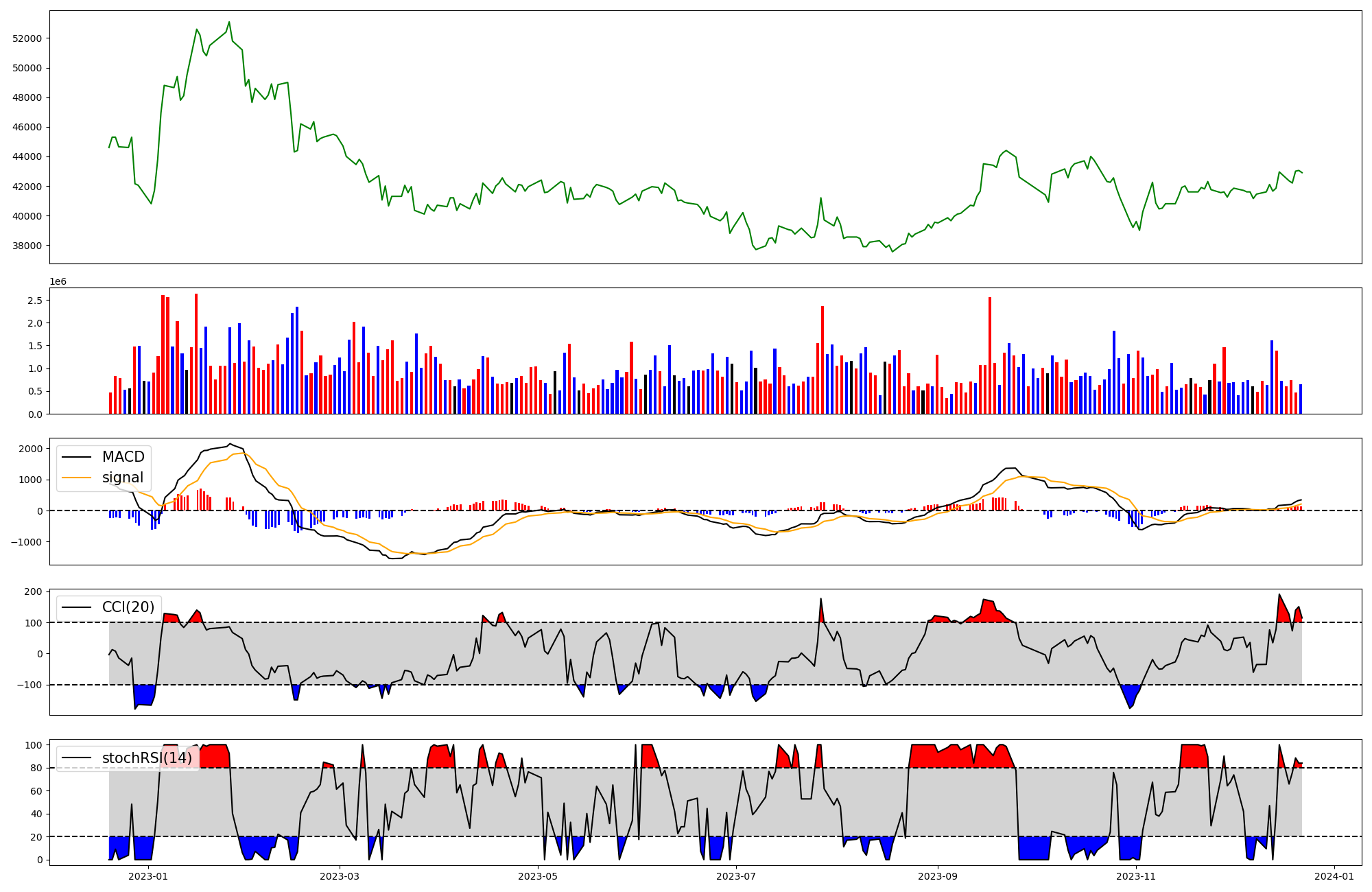Click the 2023-01 date tick label

click(148, 876)
